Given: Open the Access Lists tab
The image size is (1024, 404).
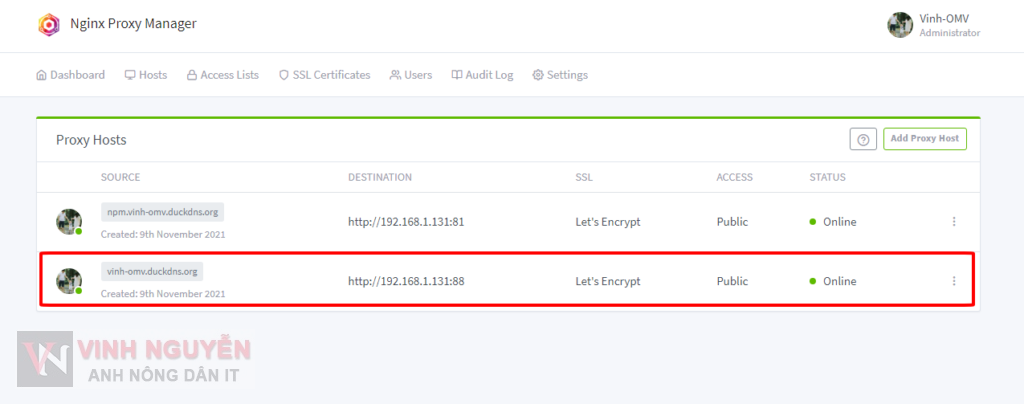Looking at the screenshot, I should 223,75.
